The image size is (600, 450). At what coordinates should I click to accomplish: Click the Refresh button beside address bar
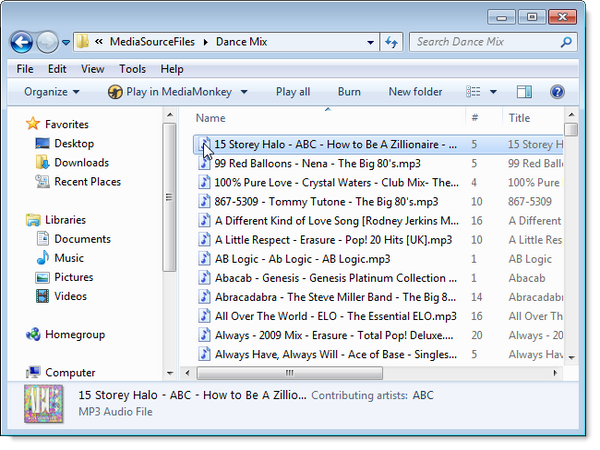point(392,42)
